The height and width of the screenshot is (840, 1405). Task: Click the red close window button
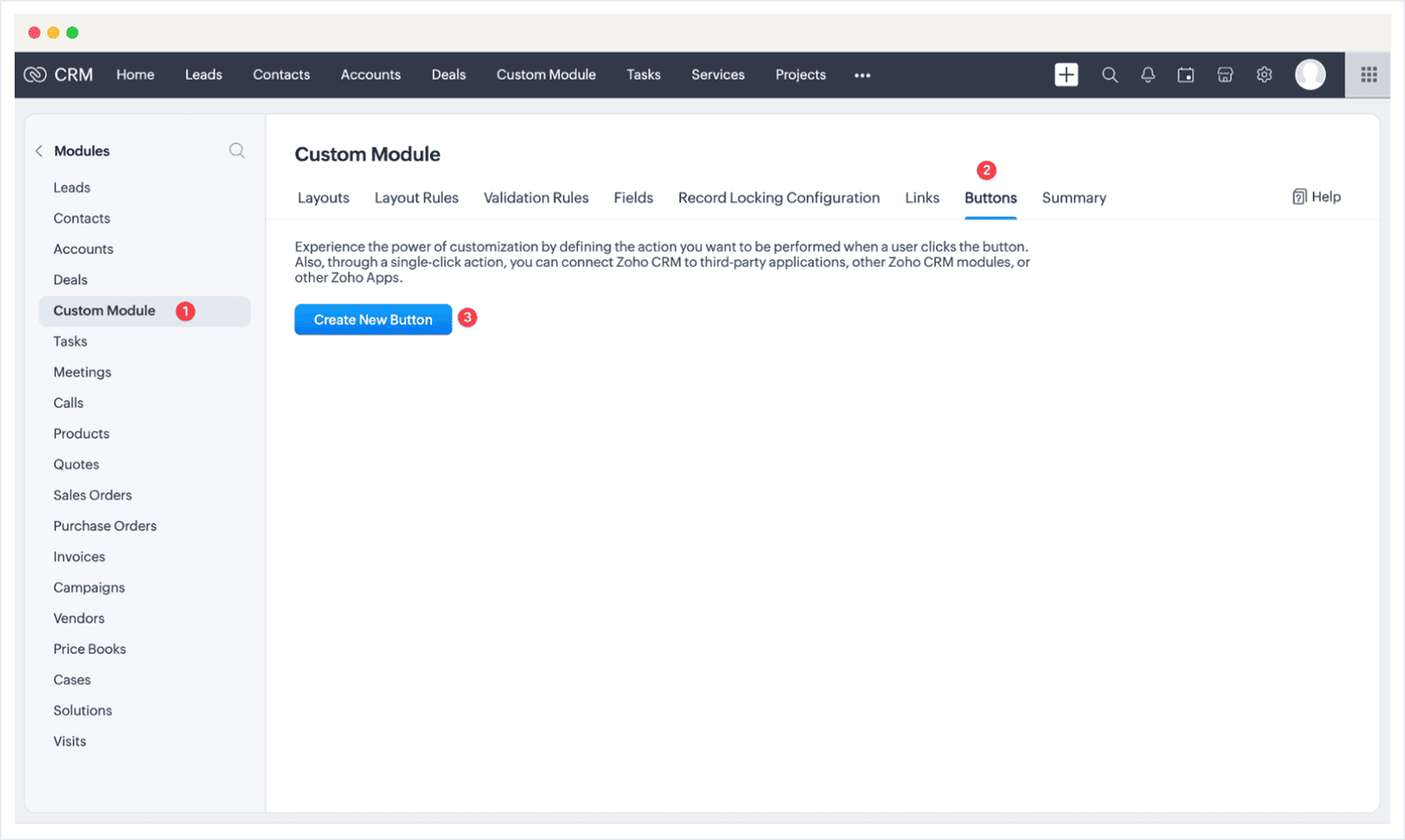34,32
